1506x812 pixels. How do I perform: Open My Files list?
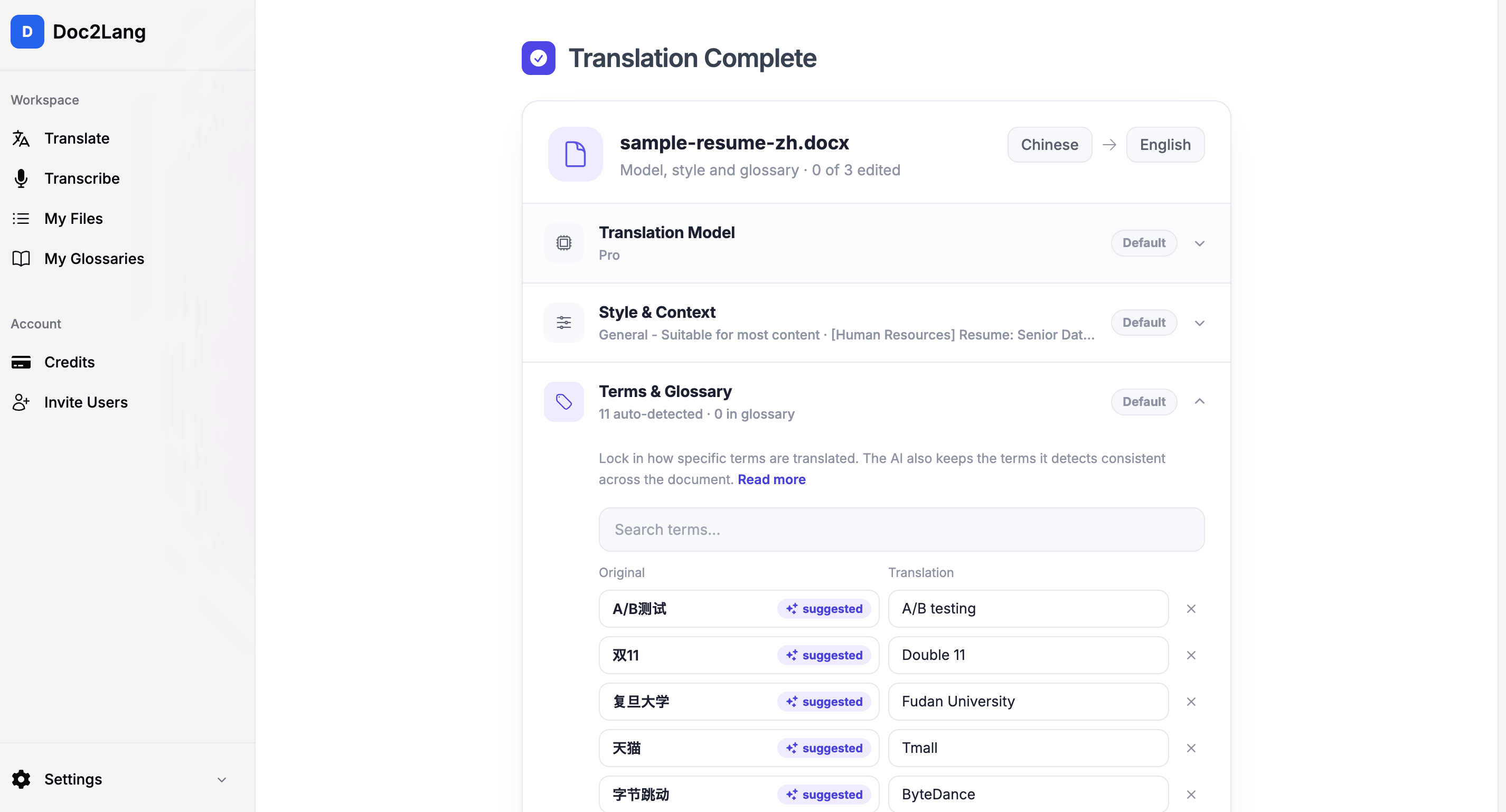74,219
